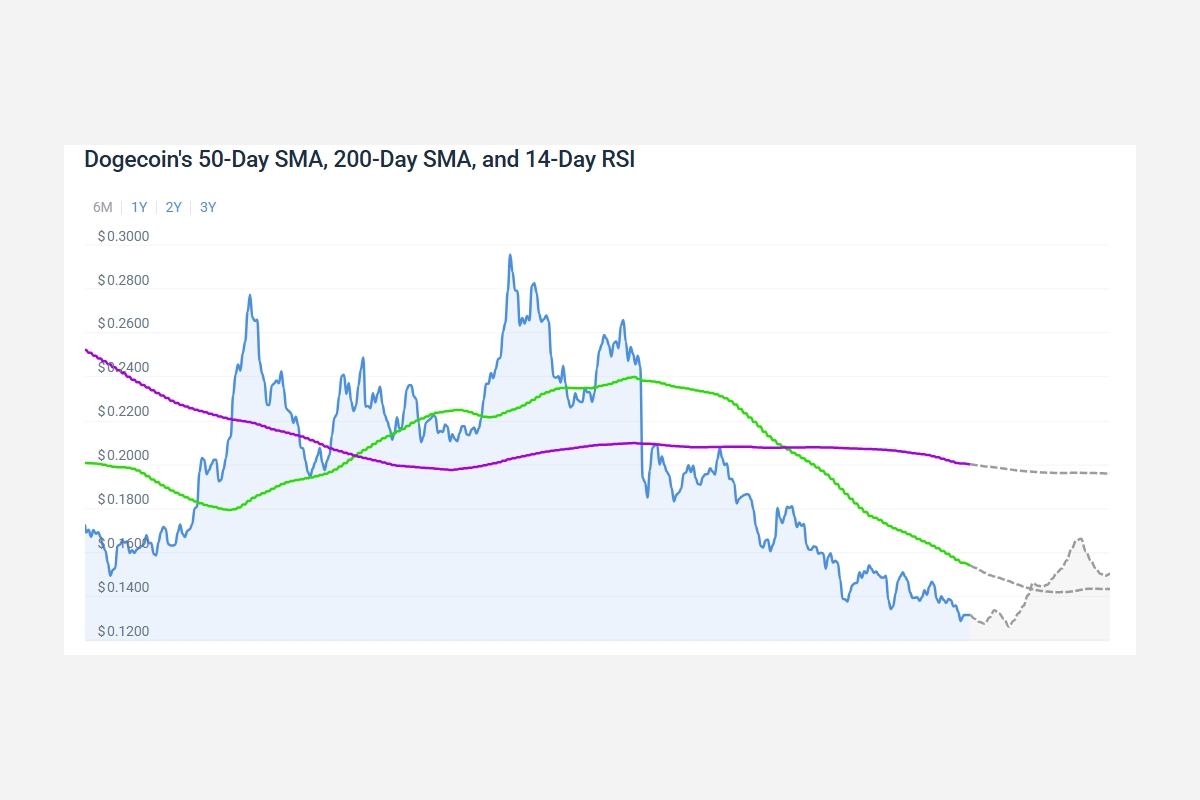Click the $0.1200 y-axis label
The image size is (1200, 800).
[x=123, y=631]
